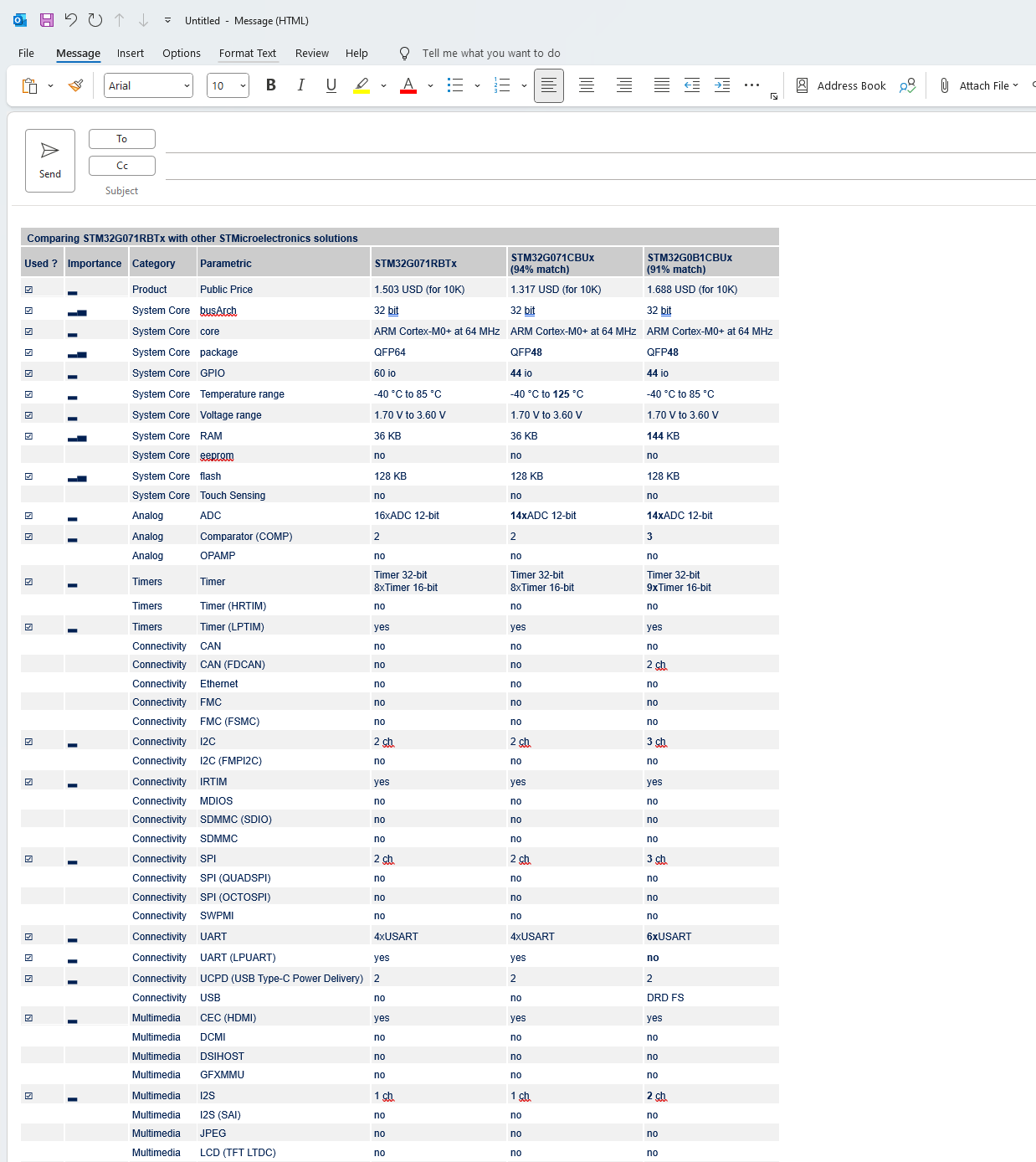Click the Send button
The height and width of the screenshot is (1162, 1036).
[x=49, y=160]
